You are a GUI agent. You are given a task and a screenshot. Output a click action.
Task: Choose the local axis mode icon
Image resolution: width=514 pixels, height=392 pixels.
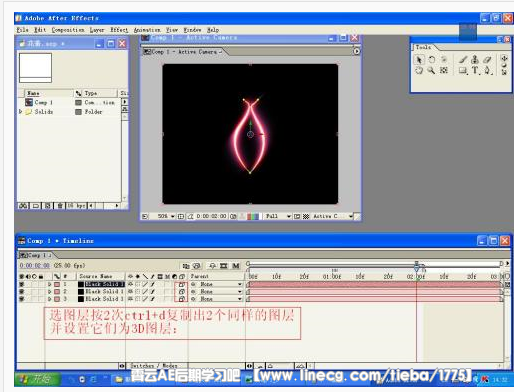504,58
